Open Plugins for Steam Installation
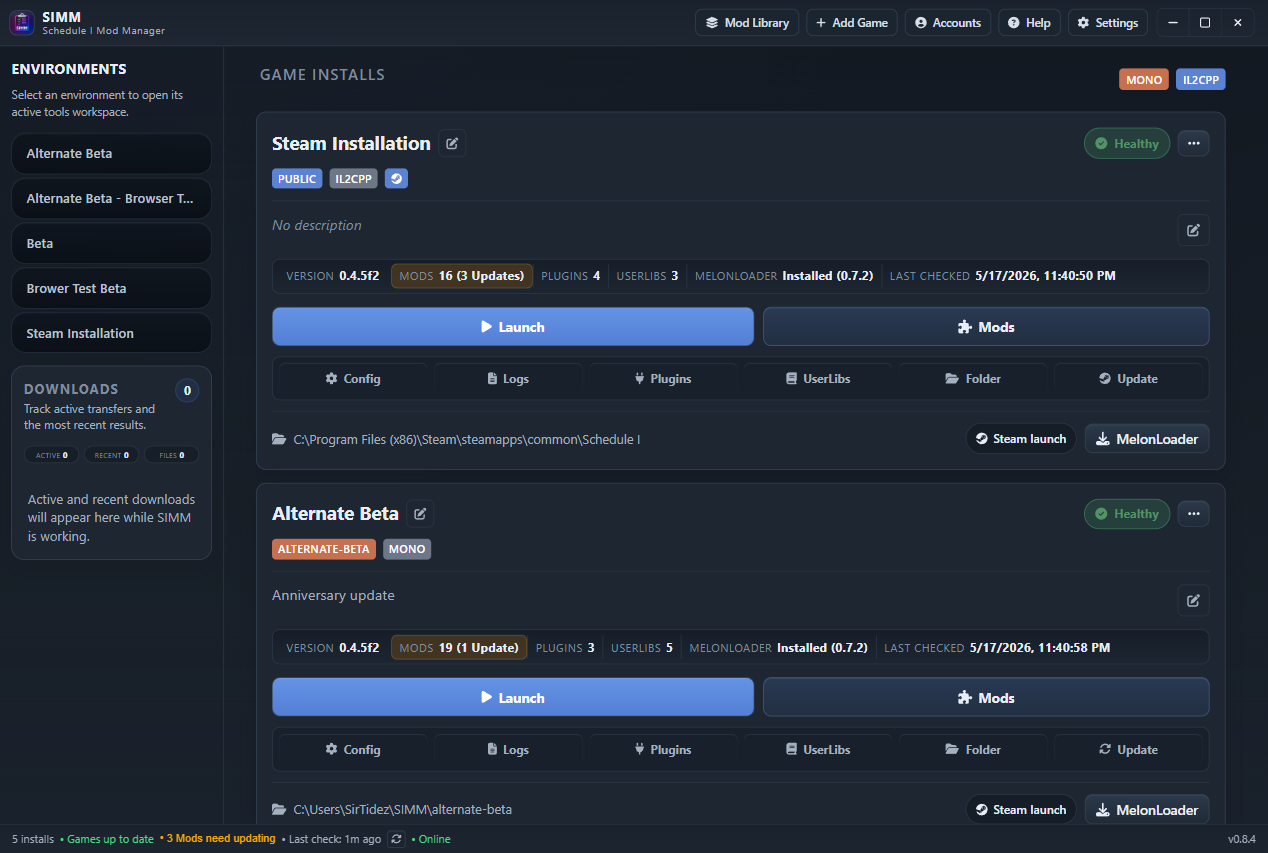Image resolution: width=1268 pixels, height=853 pixels. point(662,379)
